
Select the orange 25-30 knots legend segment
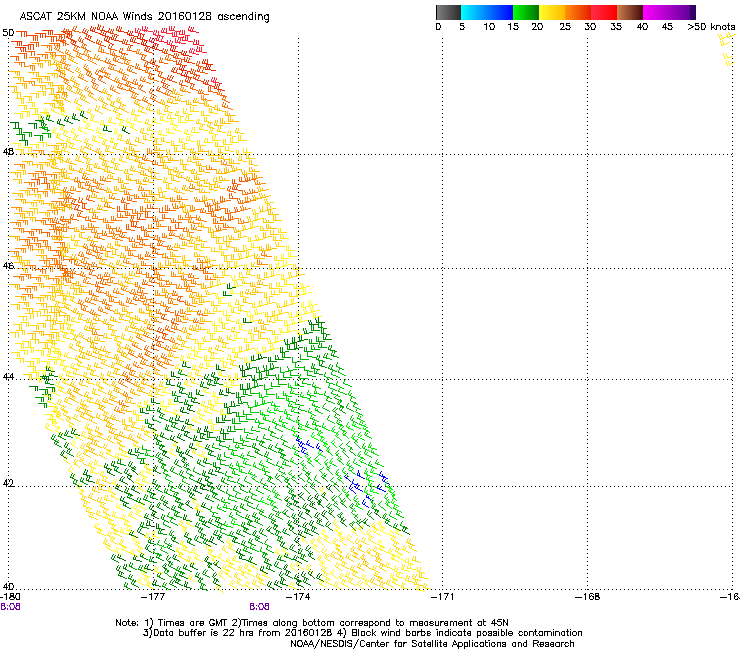[x=578, y=12]
